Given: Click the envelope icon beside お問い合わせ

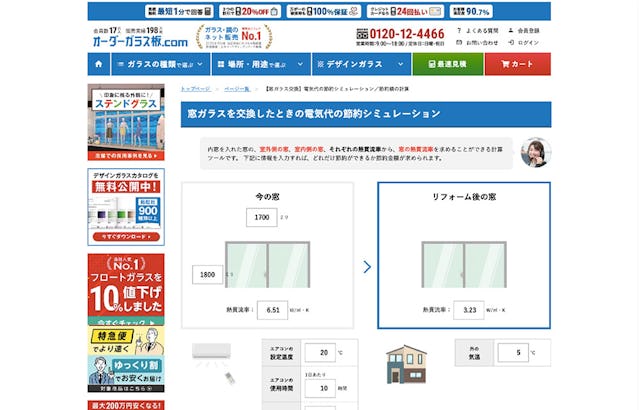Looking at the screenshot, I should [x=459, y=42].
